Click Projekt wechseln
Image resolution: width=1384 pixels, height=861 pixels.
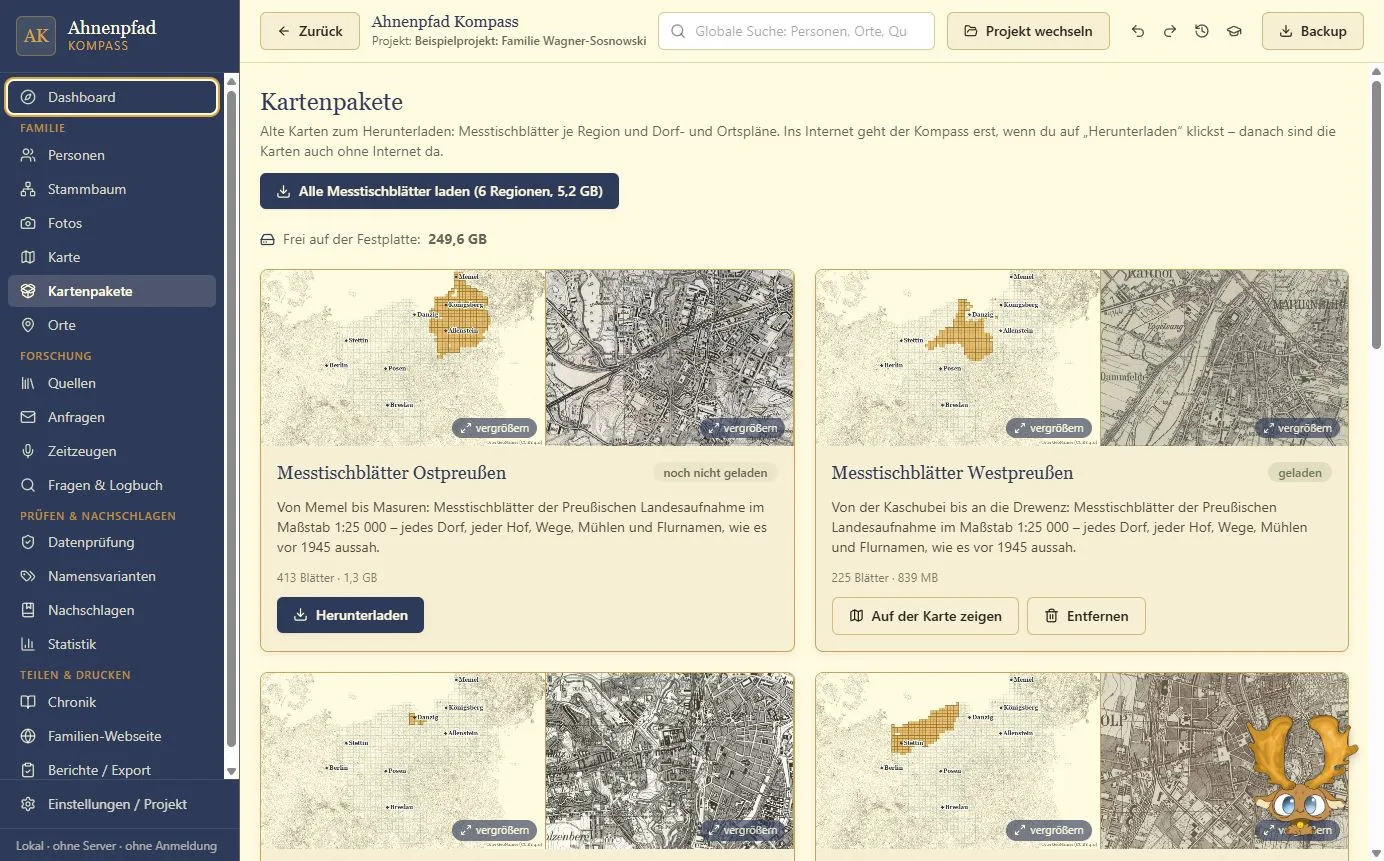[1028, 31]
